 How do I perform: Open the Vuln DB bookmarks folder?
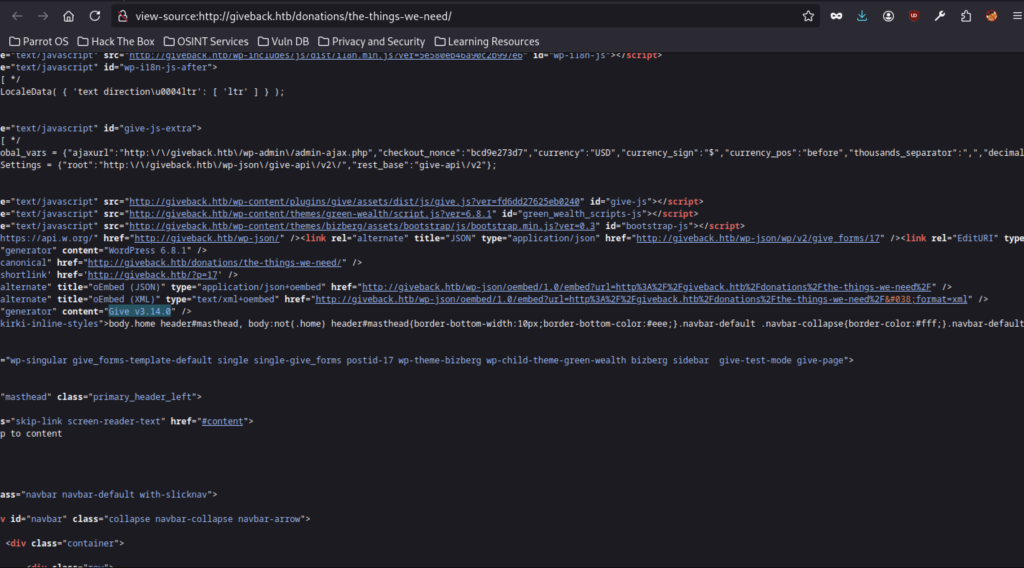280,41
